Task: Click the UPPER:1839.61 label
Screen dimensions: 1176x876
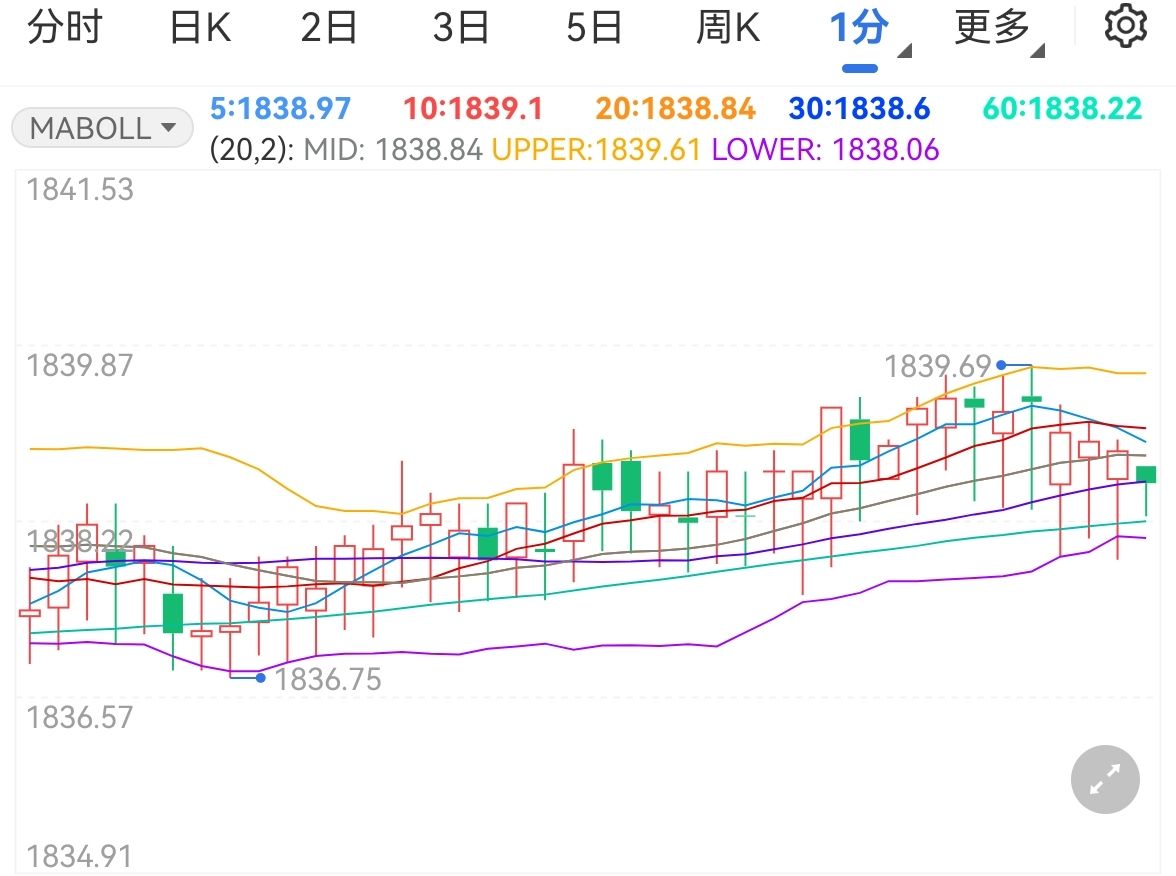Action: (596, 150)
